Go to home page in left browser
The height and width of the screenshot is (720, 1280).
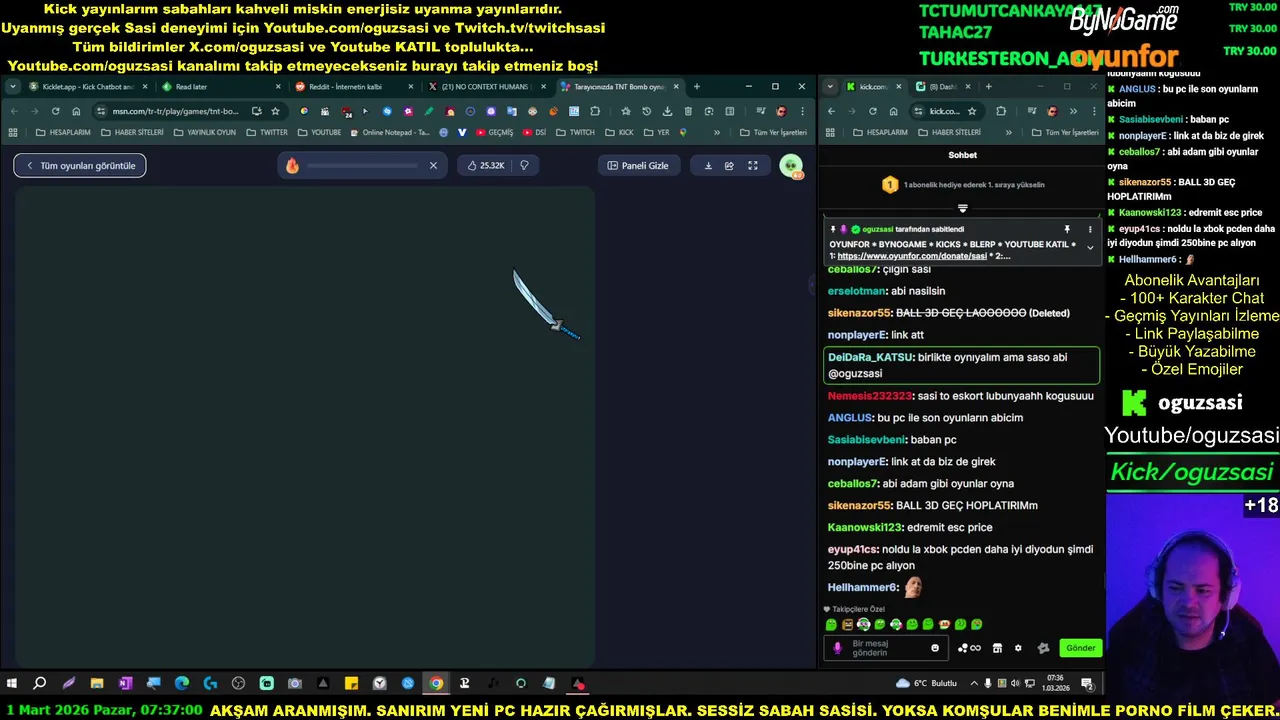click(x=76, y=111)
